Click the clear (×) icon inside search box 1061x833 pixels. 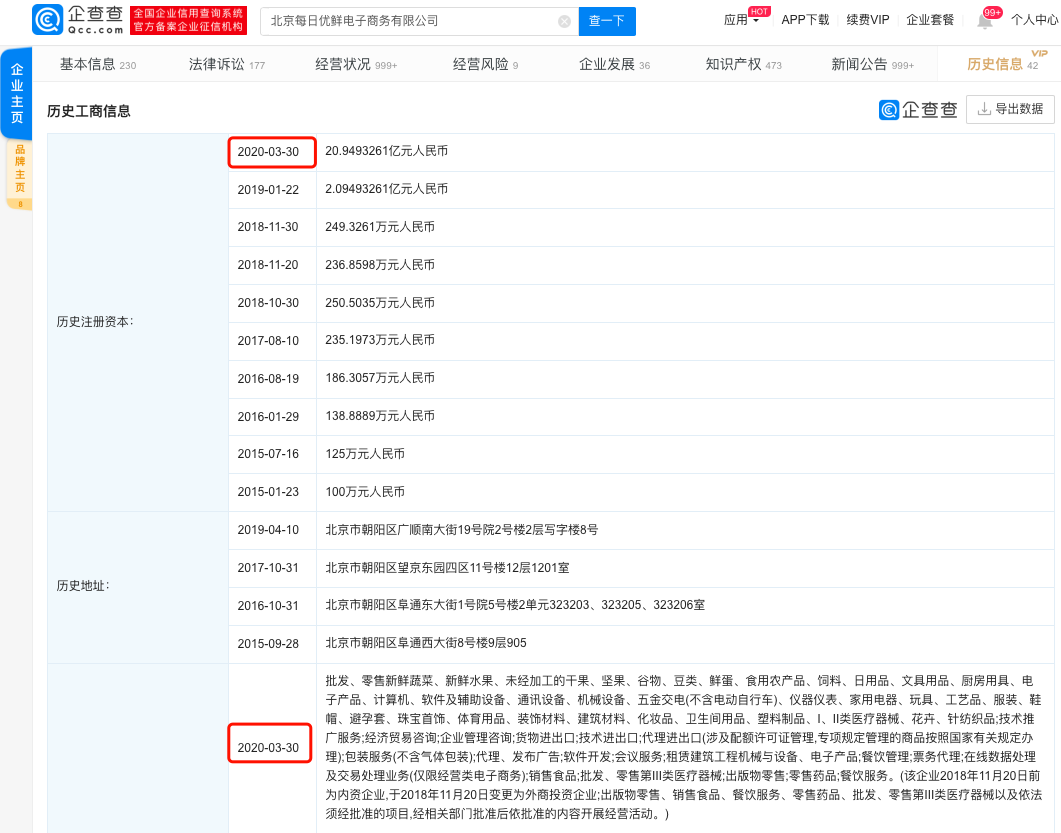pos(564,20)
